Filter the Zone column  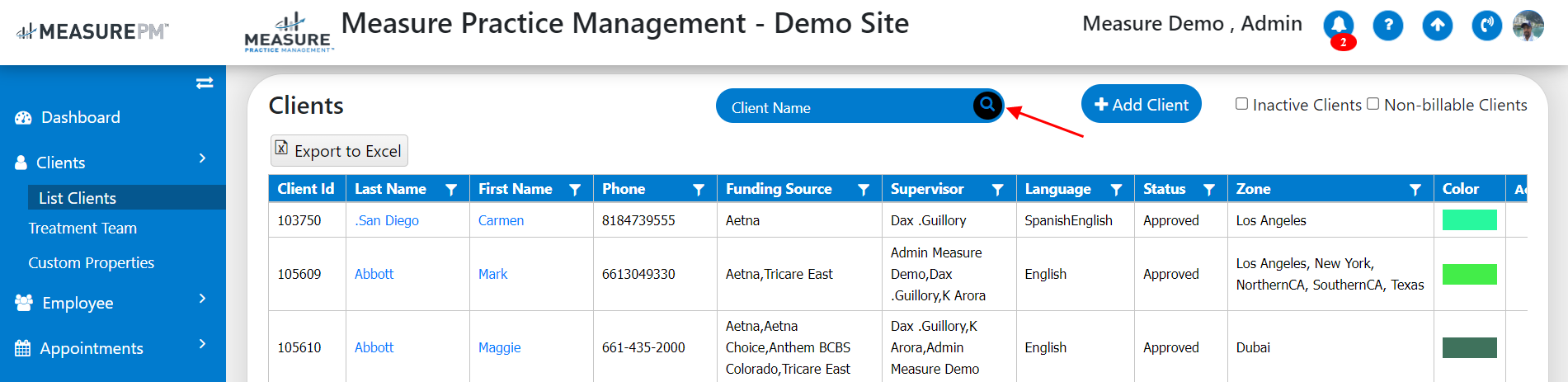pyautogui.click(x=1415, y=190)
